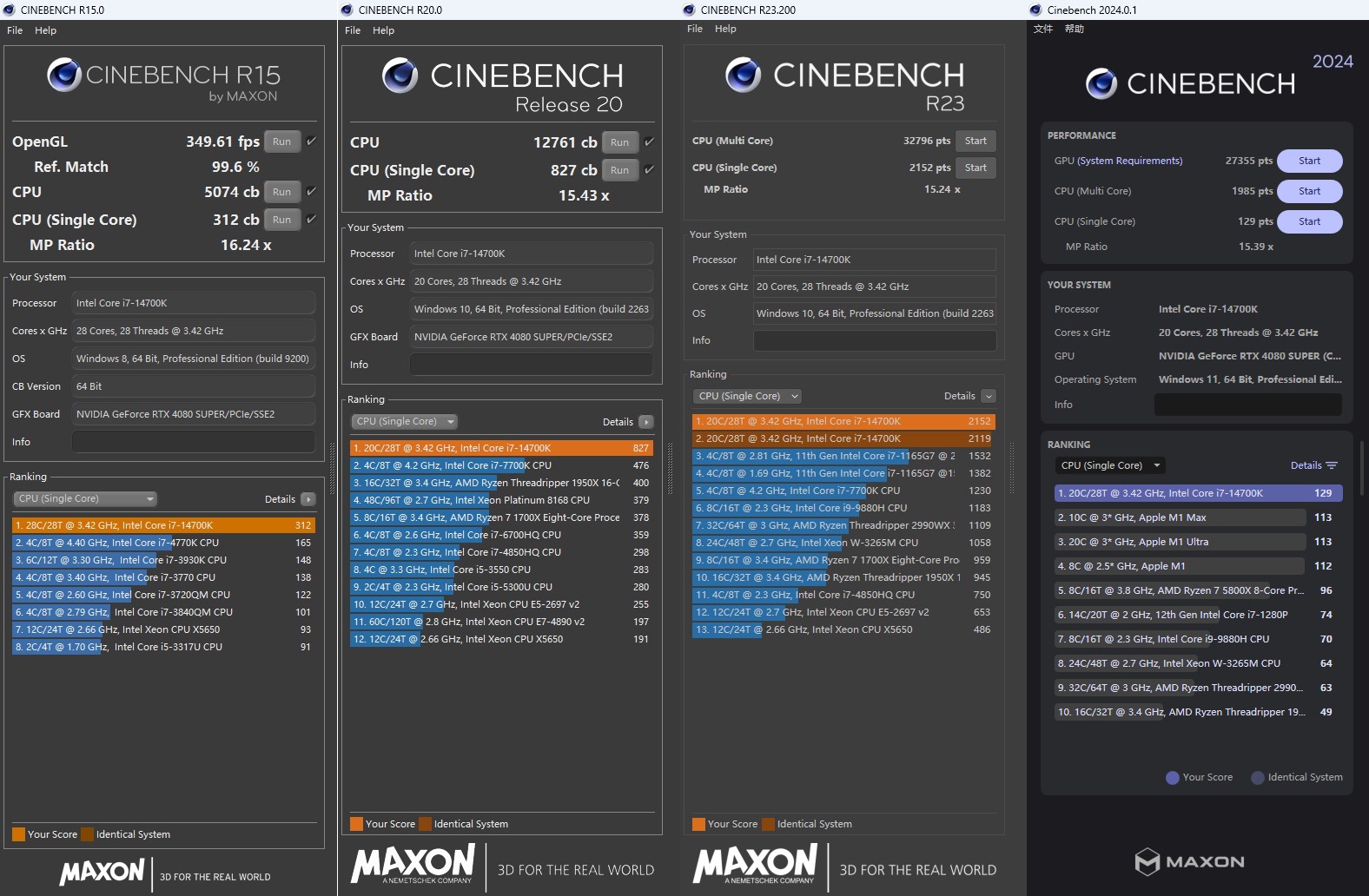Select Xeon X5650 row scoring 93 in R15
This screenshot has height=896, width=1369.
(163, 629)
